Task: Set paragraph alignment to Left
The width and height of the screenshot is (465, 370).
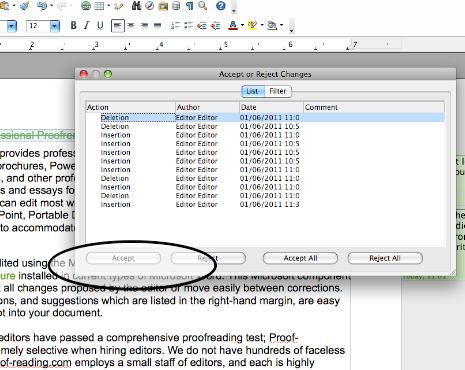Action: point(118,26)
